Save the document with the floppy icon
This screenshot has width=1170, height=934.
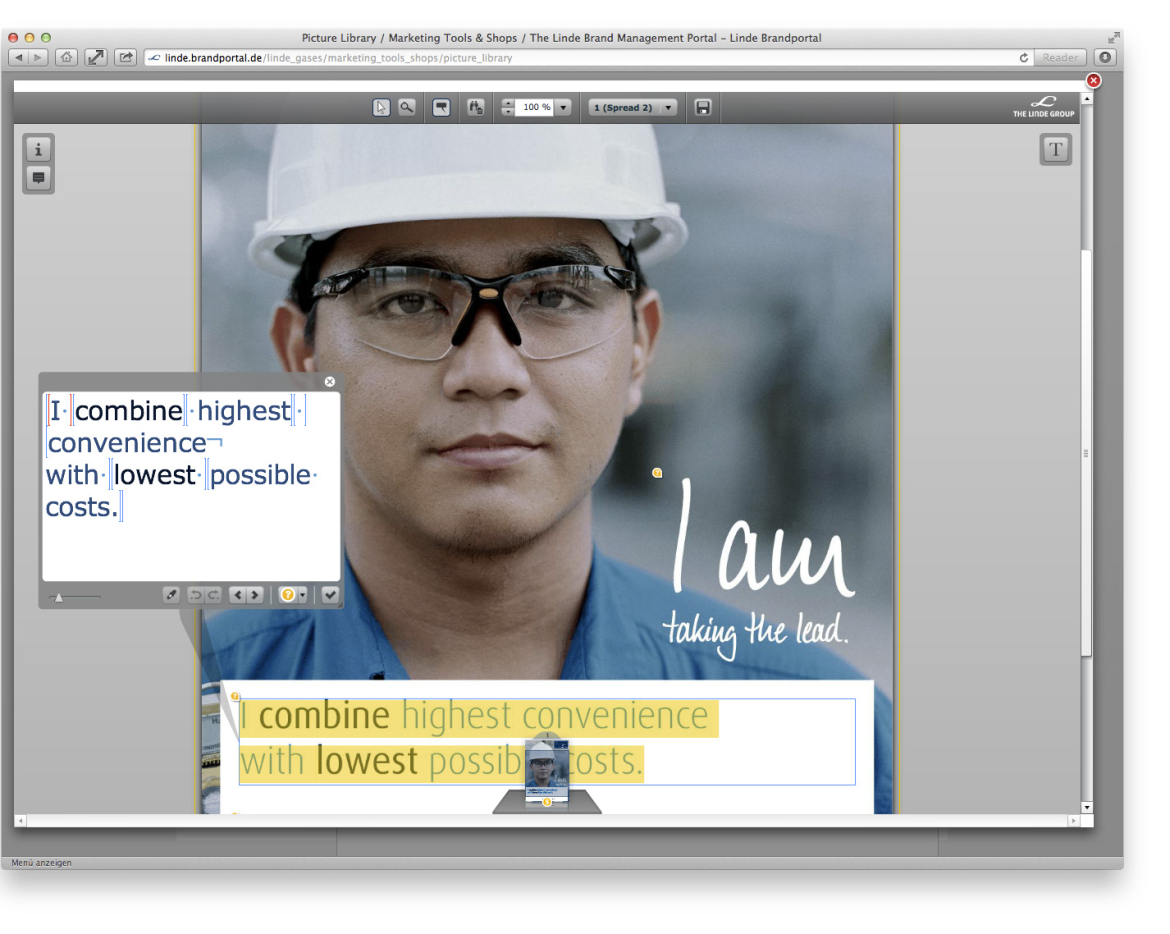click(x=703, y=107)
